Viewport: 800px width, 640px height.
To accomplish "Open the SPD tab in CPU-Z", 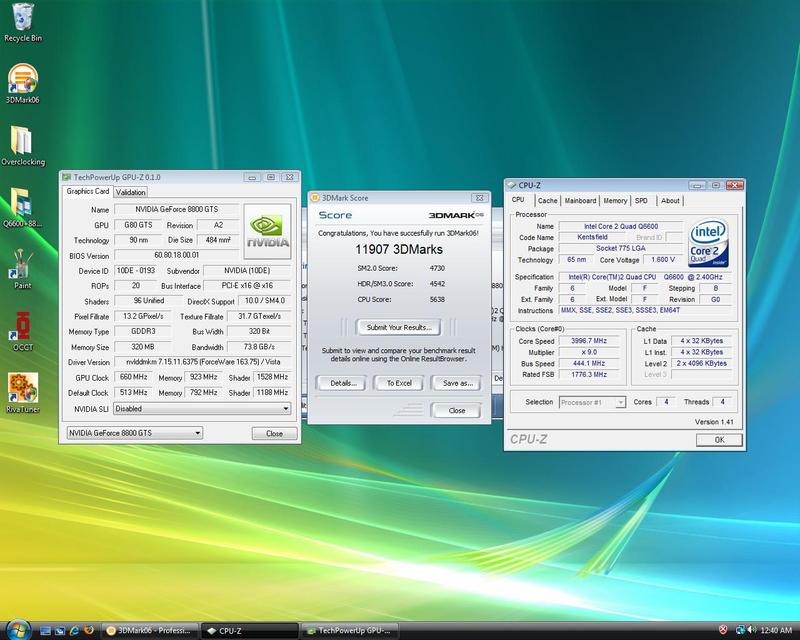I will click(642, 201).
